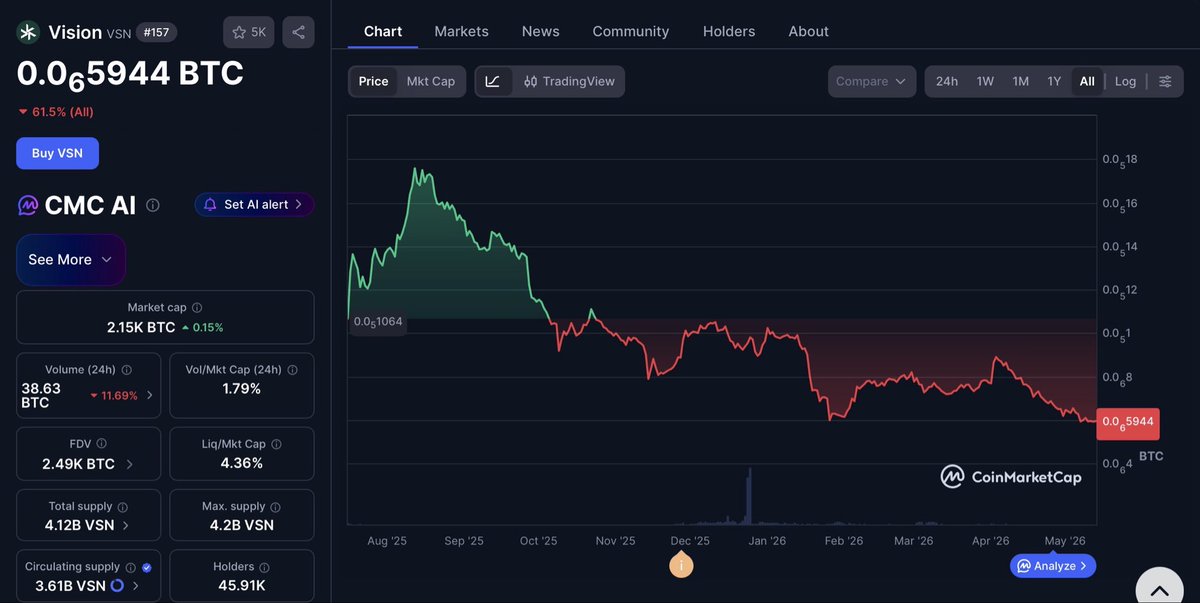Expand FDV details chevron
Viewport: 1200px width, 603px height.
(x=130, y=464)
